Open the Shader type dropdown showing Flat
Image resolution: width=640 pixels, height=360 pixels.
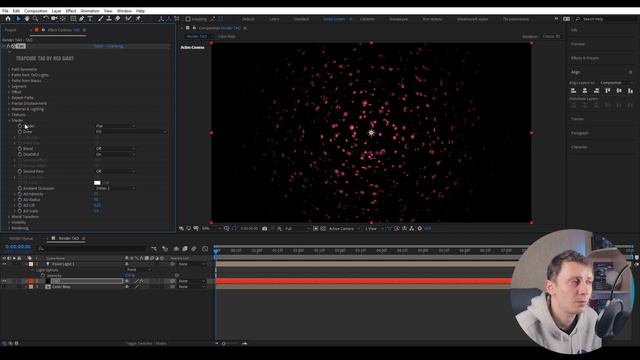click(x=115, y=126)
